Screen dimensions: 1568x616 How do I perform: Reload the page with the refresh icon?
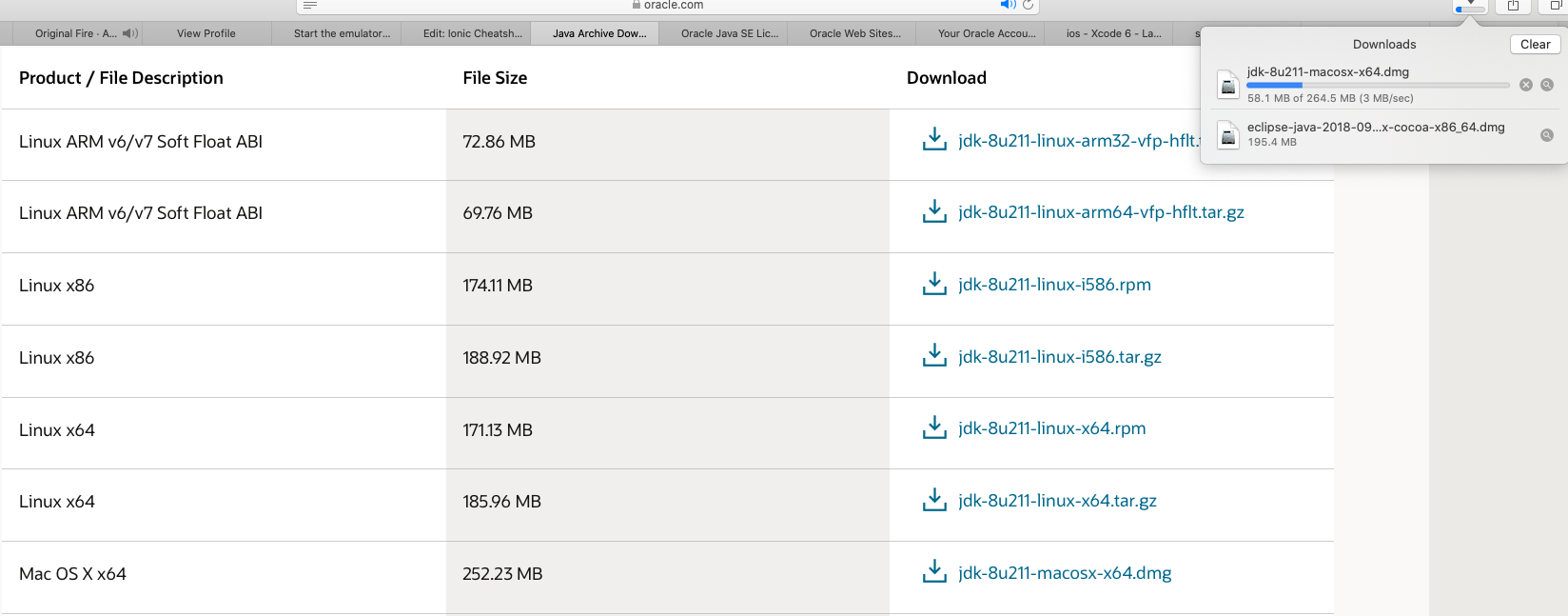pos(1028,5)
